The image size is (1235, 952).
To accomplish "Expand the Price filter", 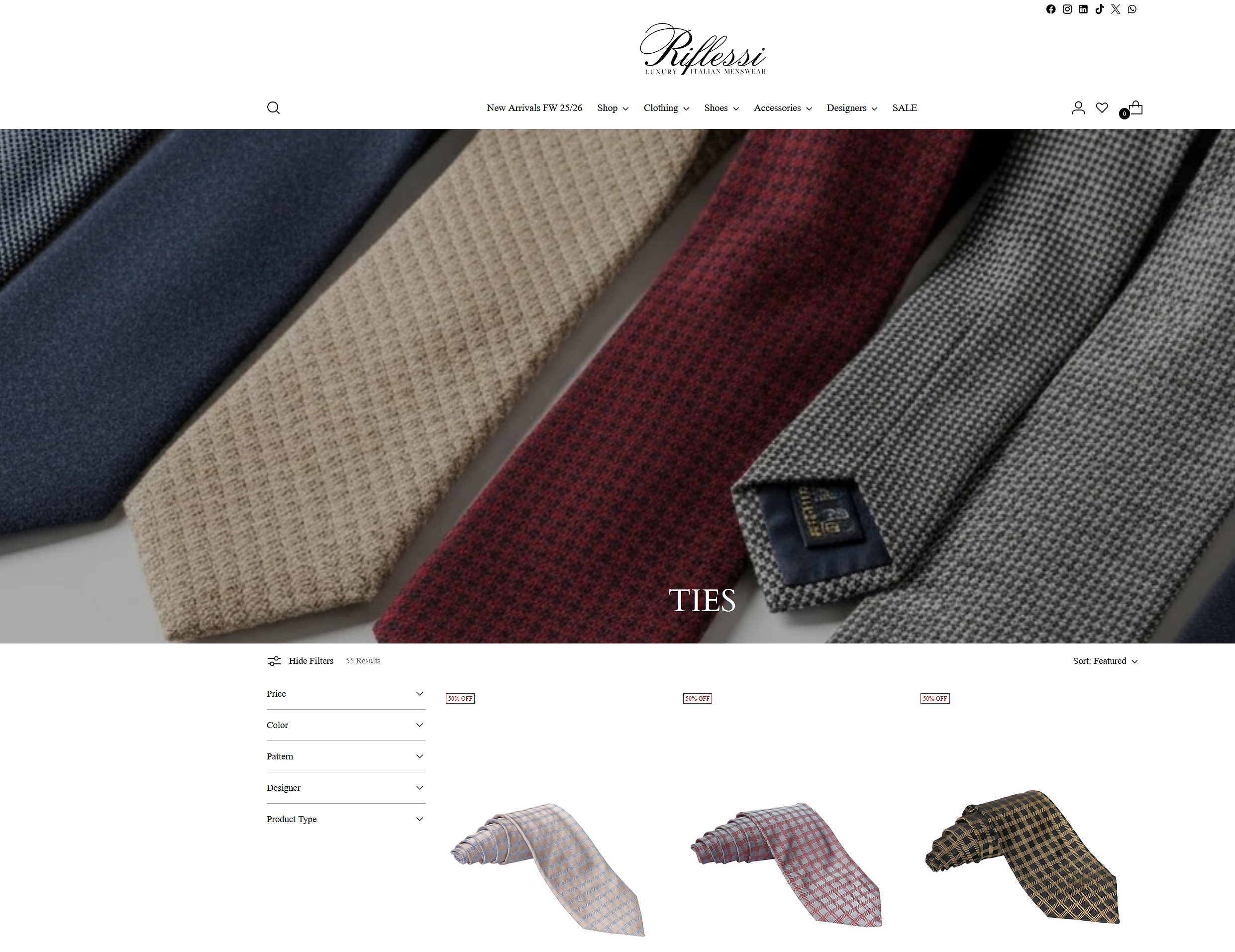I will [345, 694].
